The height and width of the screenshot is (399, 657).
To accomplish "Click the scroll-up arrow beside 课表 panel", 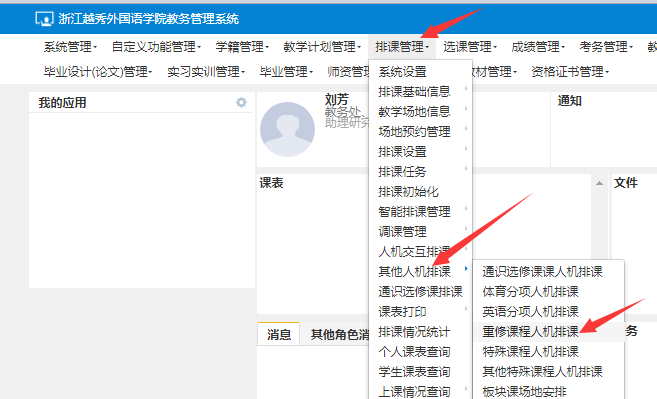I will [x=600, y=183].
